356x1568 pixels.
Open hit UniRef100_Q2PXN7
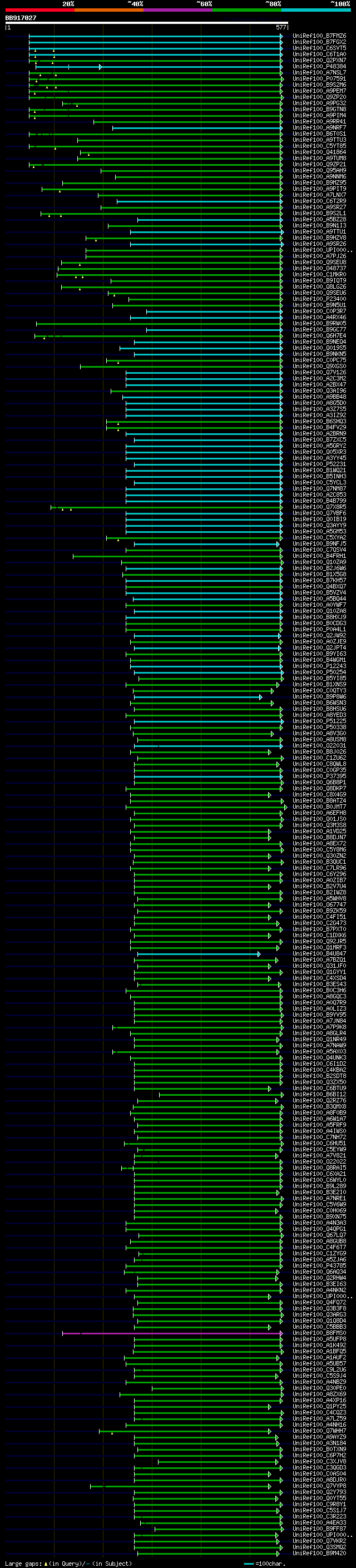tap(319, 60)
